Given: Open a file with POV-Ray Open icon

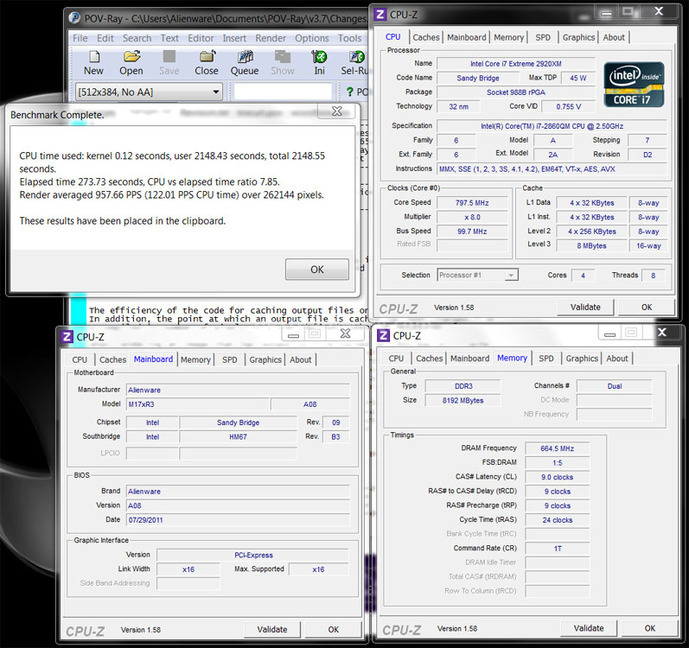Looking at the screenshot, I should 131,56.
